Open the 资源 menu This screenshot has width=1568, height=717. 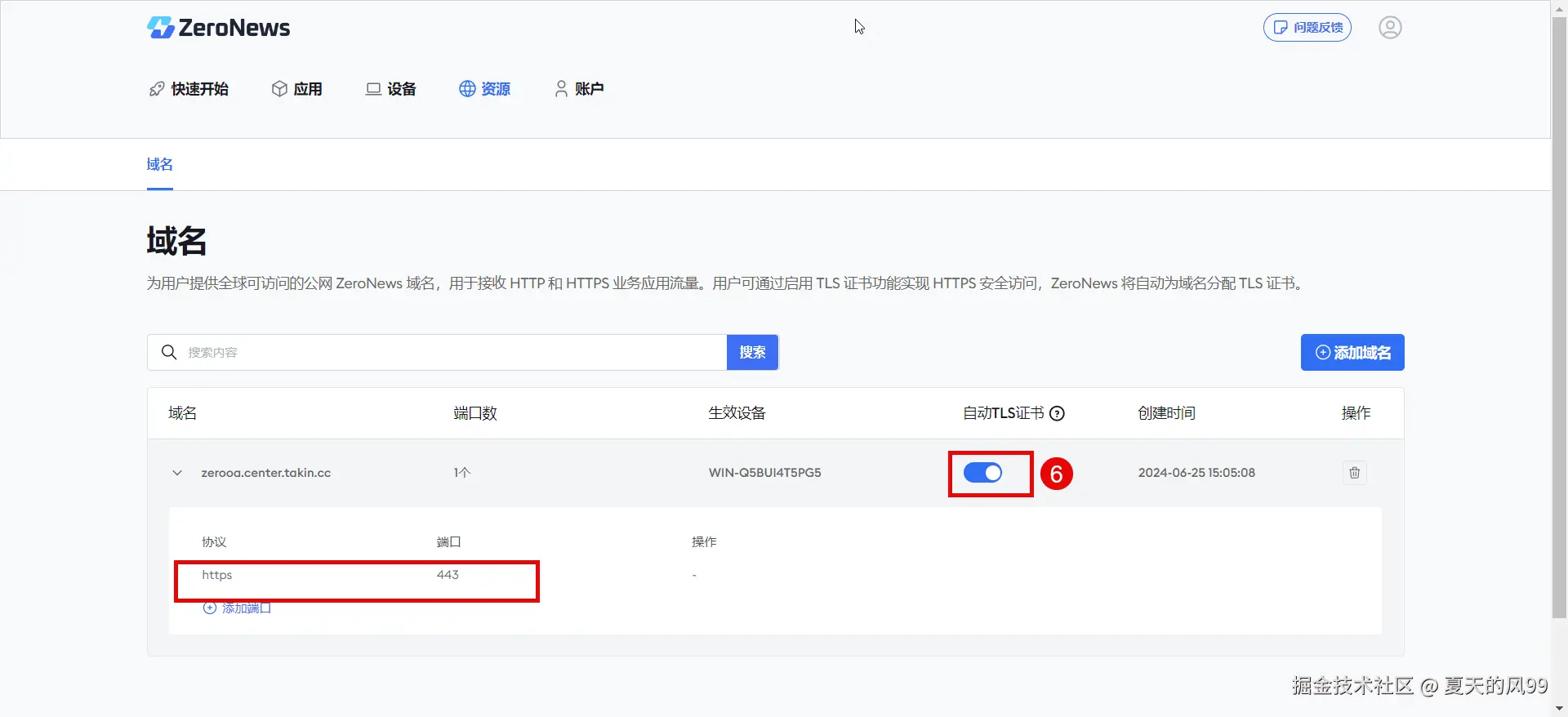(x=485, y=89)
